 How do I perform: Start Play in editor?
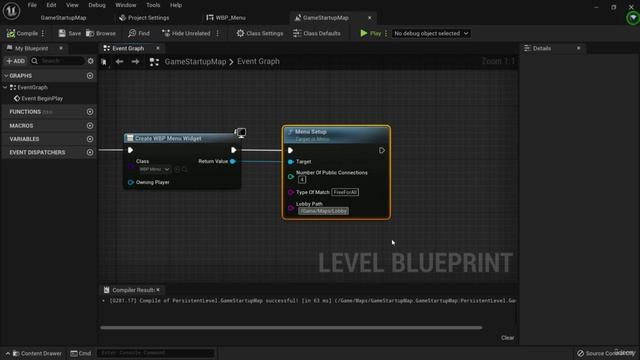[x=371, y=33]
